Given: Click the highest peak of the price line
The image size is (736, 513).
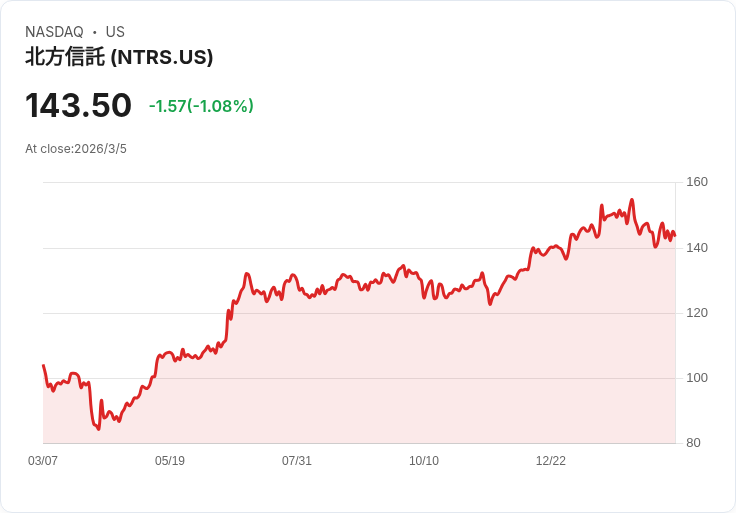Looking at the screenshot, I should (x=632, y=200).
